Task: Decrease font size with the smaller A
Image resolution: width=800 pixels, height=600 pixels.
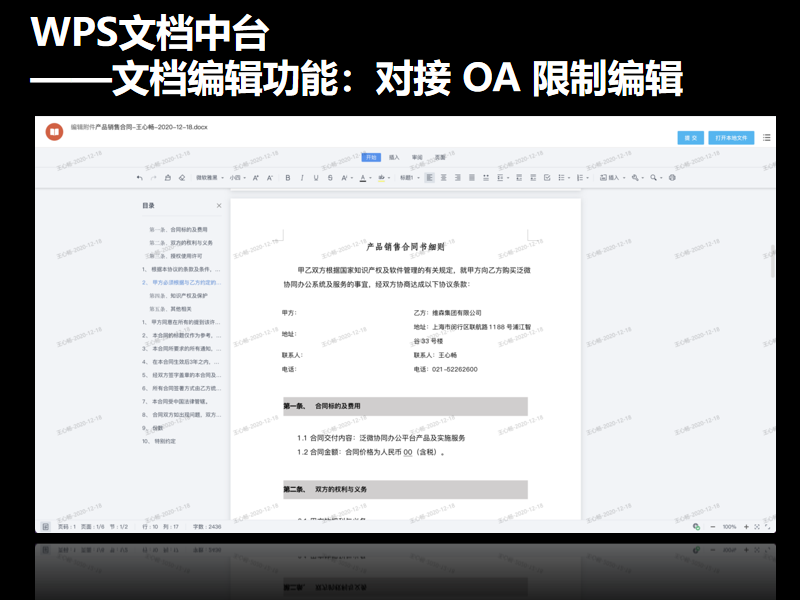Action: pyautogui.click(x=270, y=178)
